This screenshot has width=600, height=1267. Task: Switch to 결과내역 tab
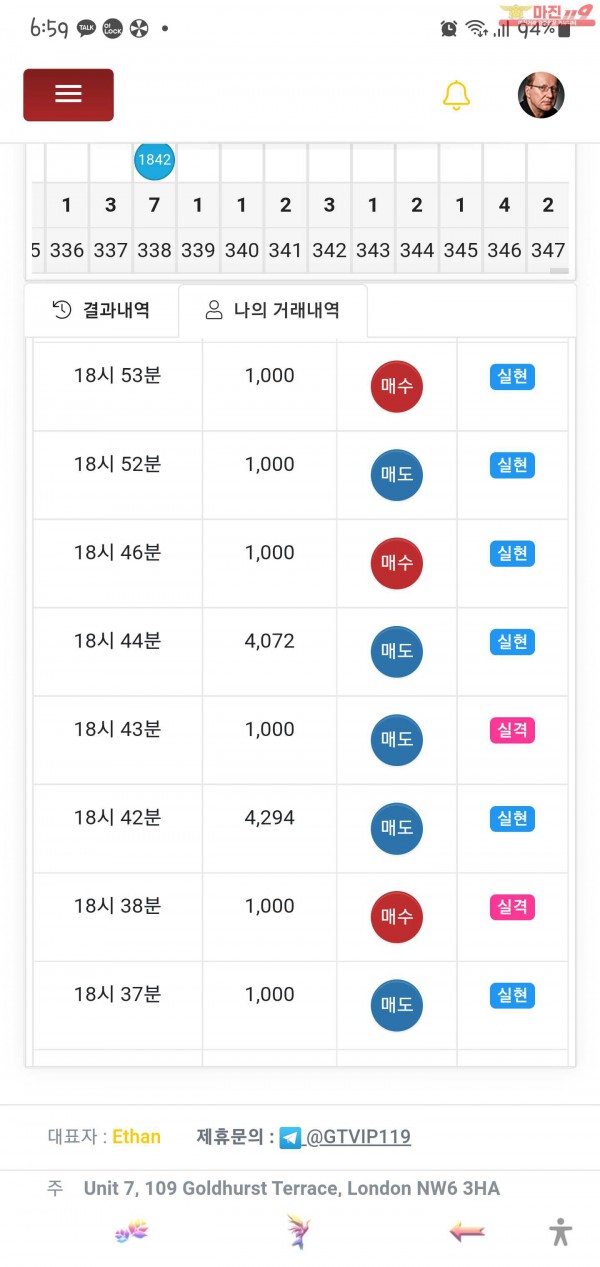[101, 310]
